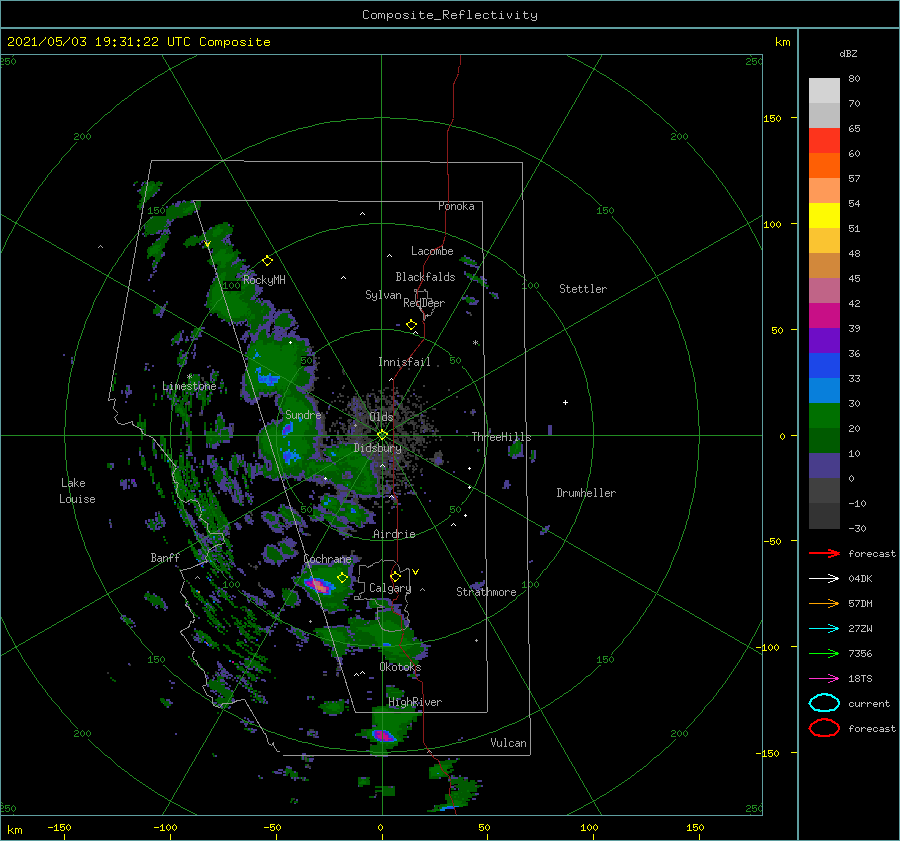Click the dBZ legend heading
Image resolution: width=900 pixels, height=841 pixels.
click(x=848, y=53)
